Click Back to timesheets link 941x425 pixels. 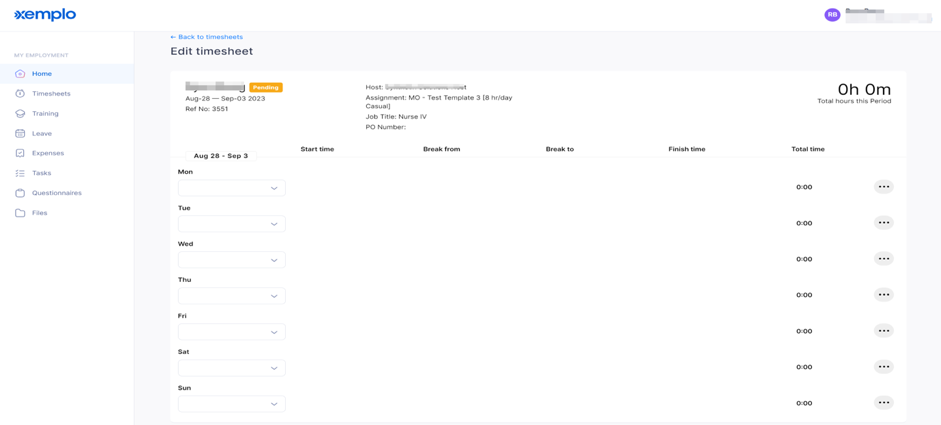(206, 37)
